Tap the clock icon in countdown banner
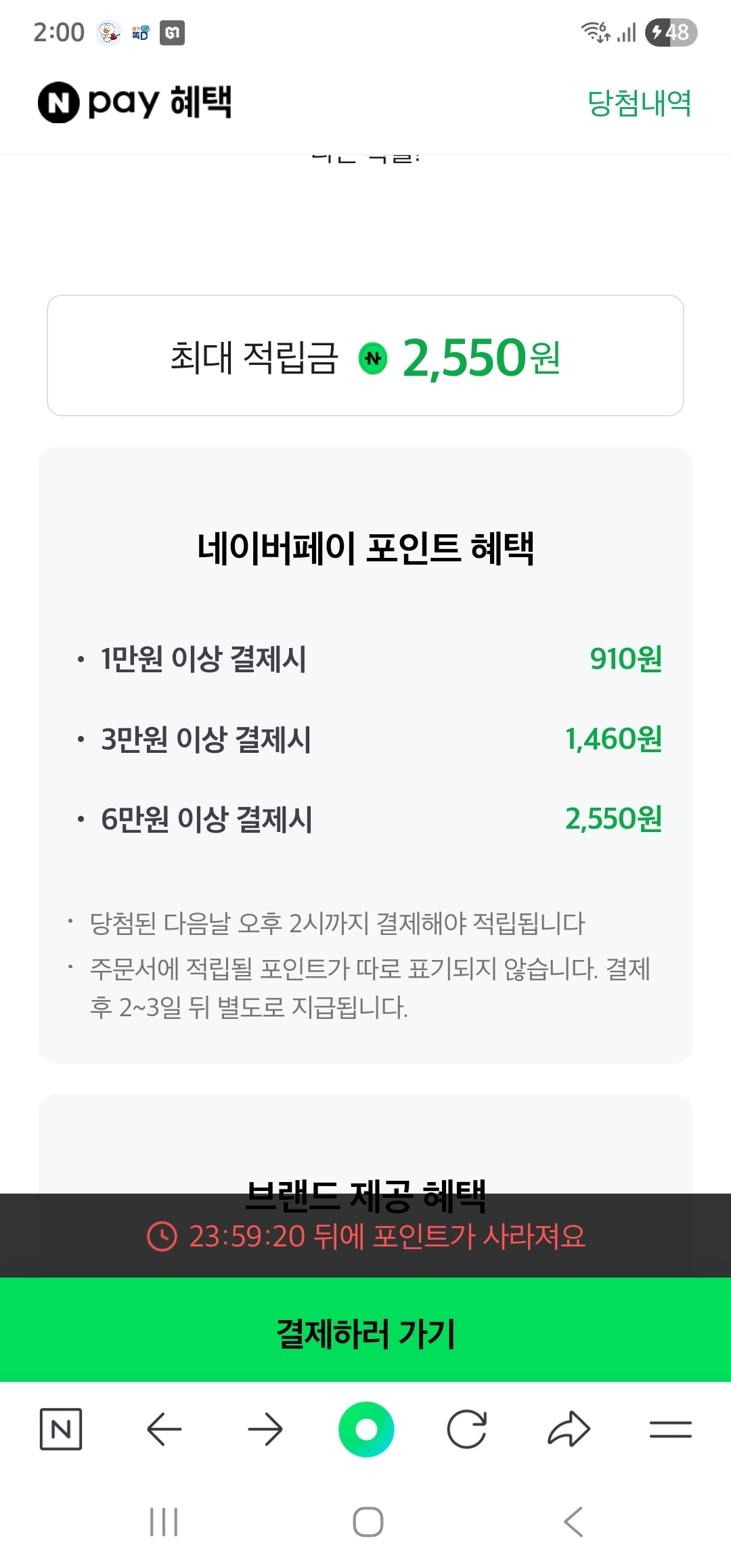 (162, 1236)
